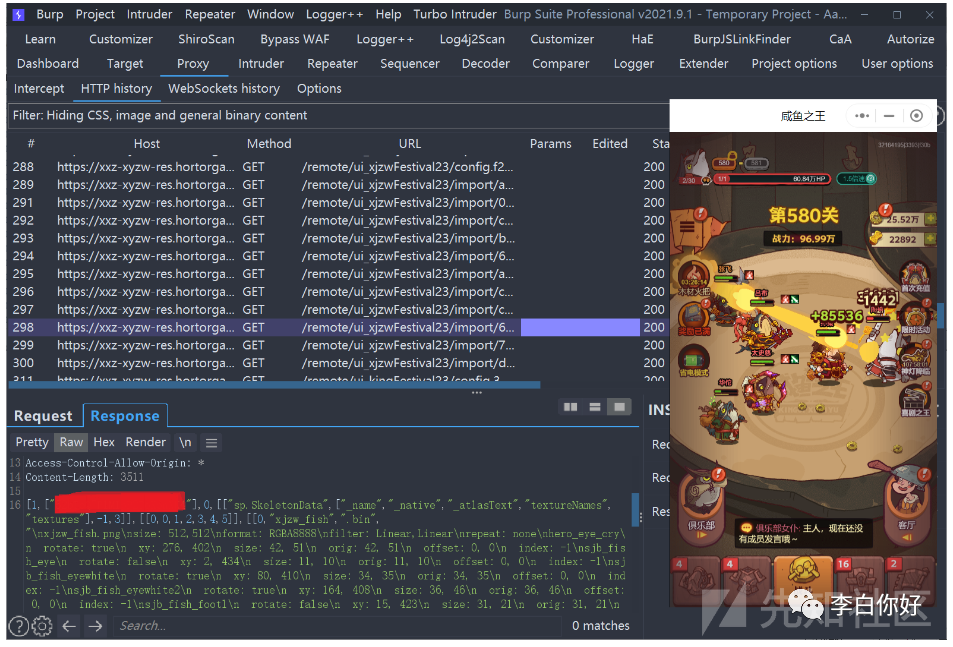
Task: Switch to the Request tab
Action: (x=43, y=416)
